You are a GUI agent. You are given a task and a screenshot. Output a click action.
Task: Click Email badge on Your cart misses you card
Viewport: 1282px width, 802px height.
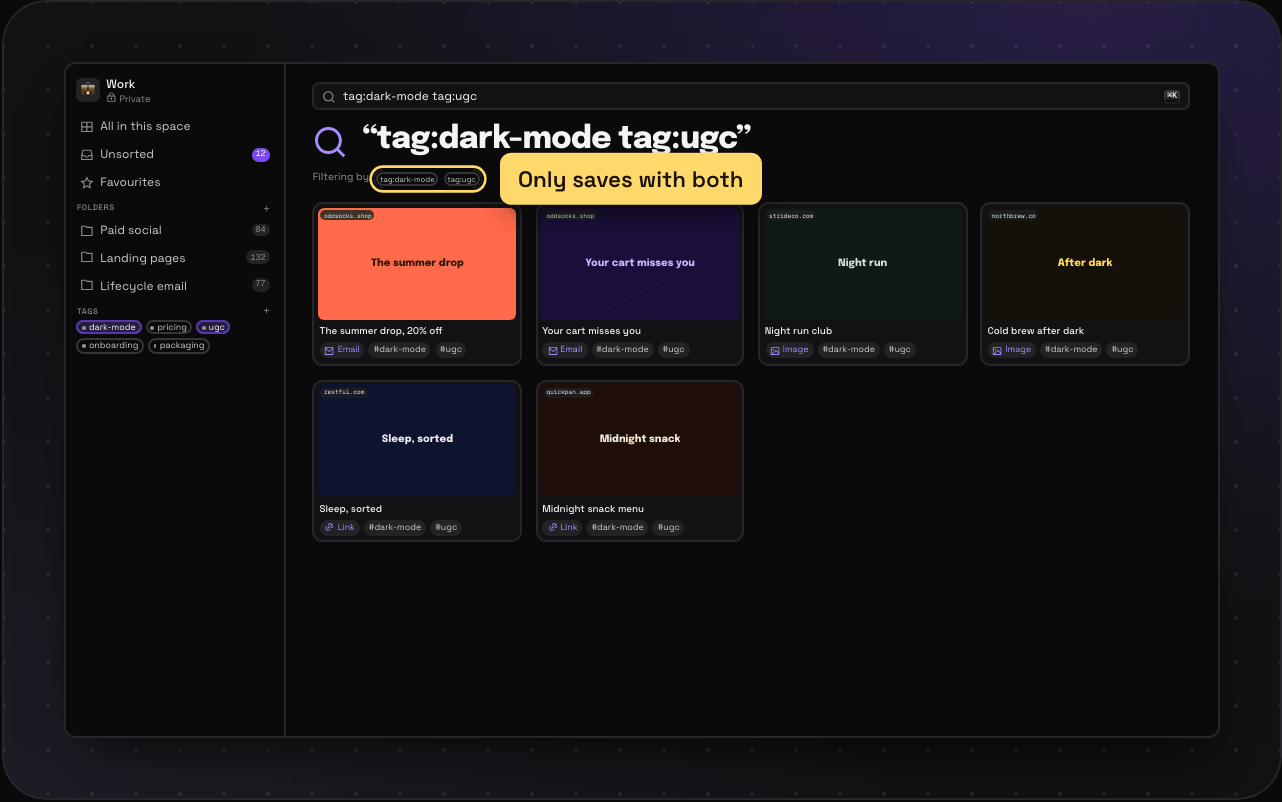click(x=565, y=350)
